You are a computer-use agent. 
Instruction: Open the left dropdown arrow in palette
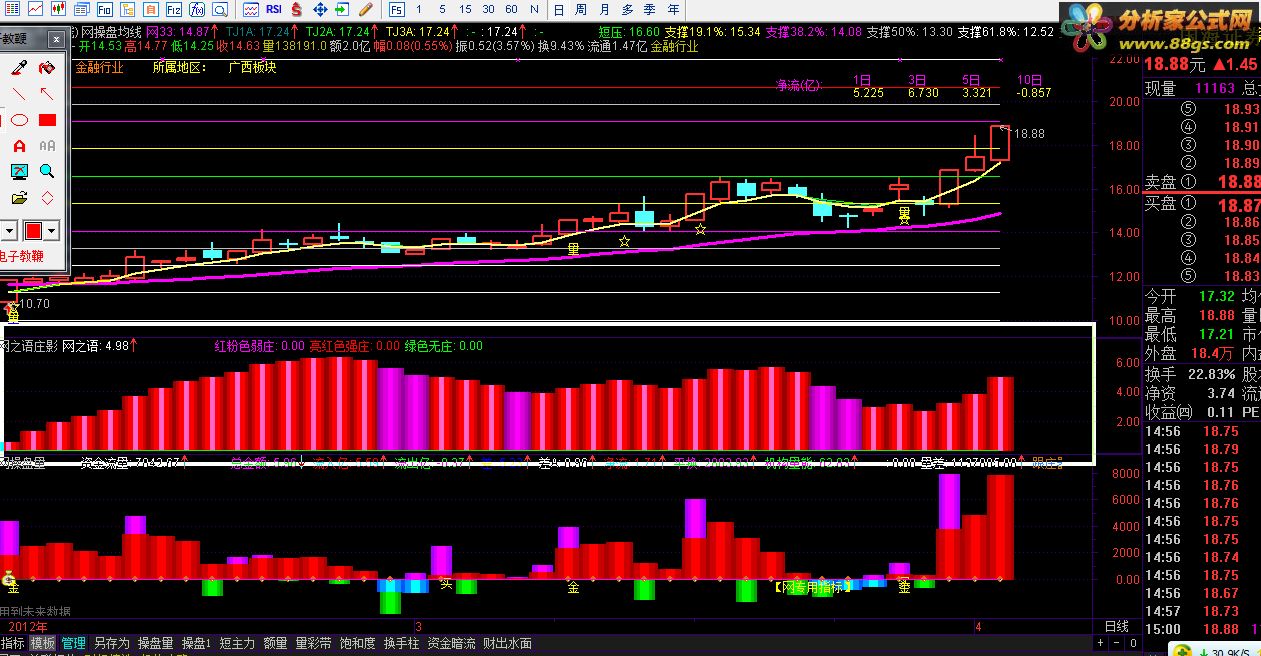tap(10, 230)
